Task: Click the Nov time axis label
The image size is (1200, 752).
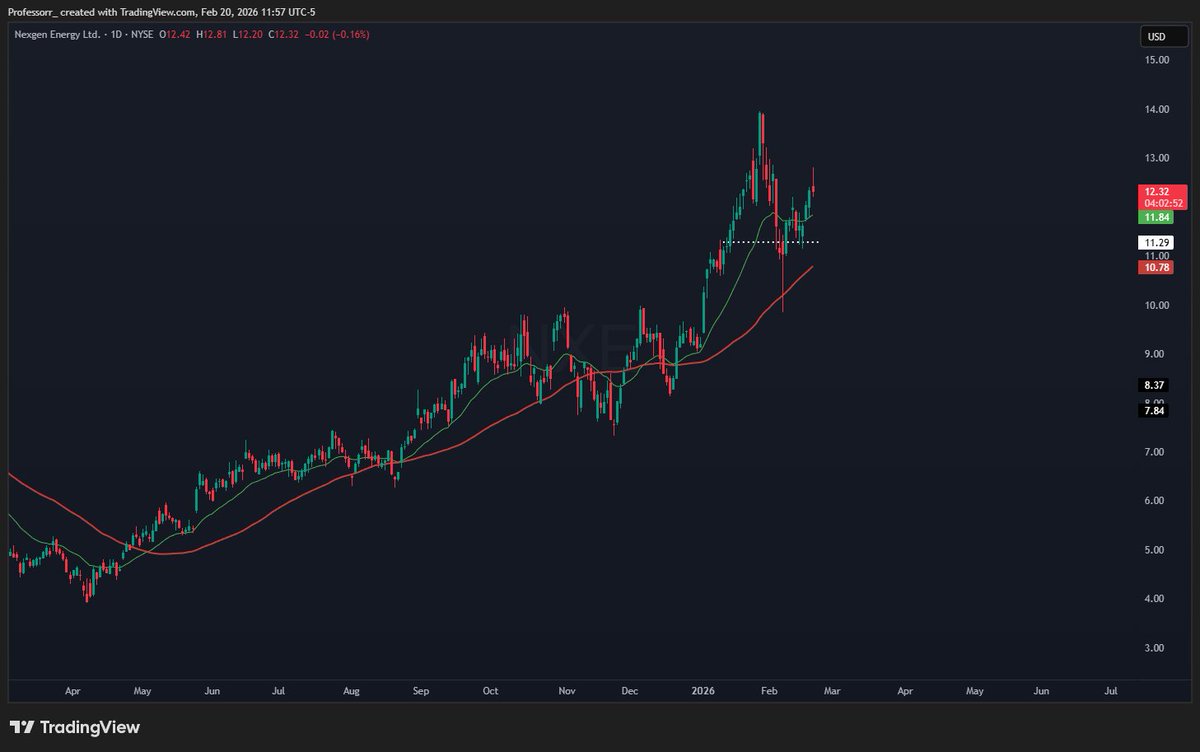Action: point(567,691)
